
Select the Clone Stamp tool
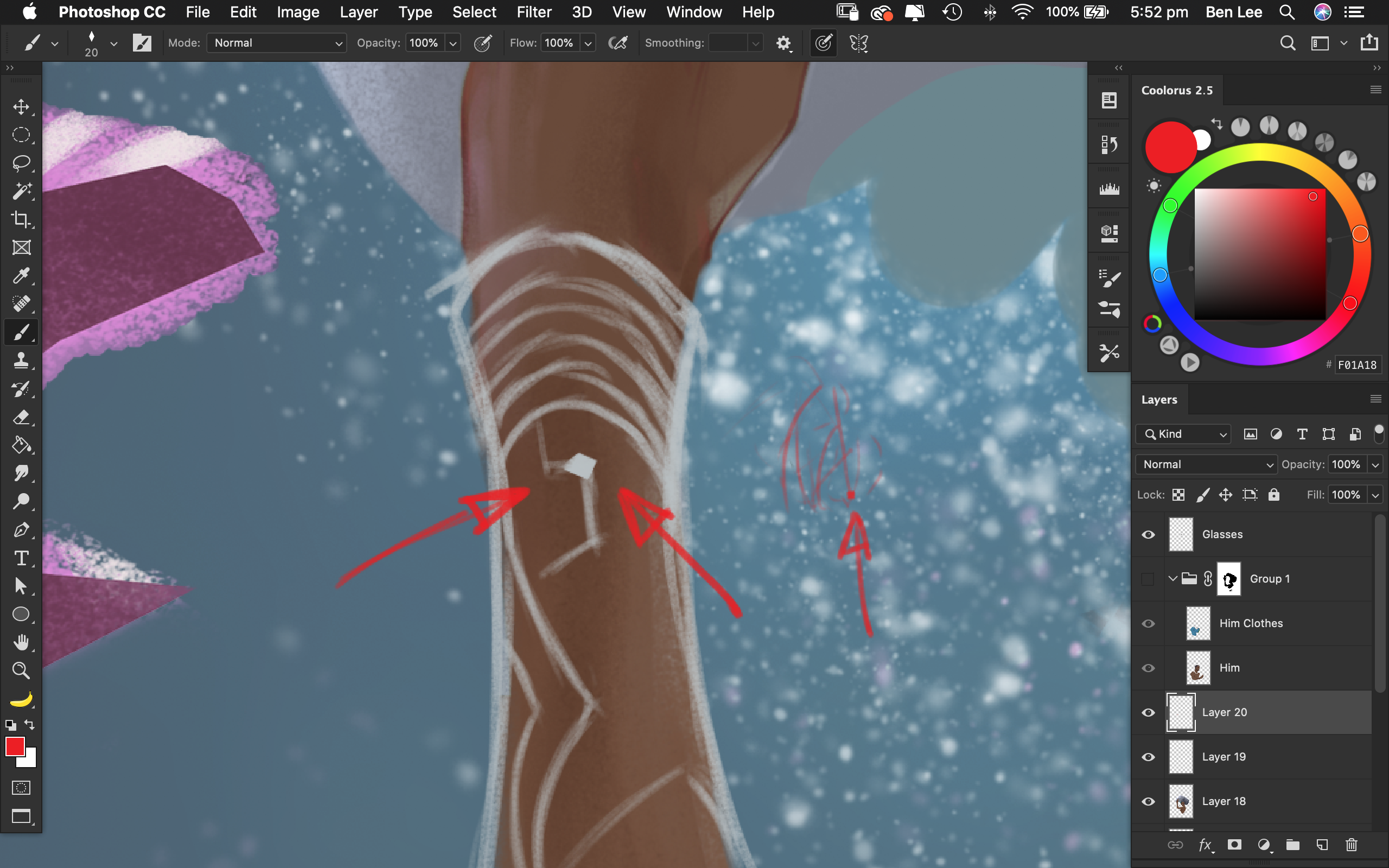[x=21, y=361]
